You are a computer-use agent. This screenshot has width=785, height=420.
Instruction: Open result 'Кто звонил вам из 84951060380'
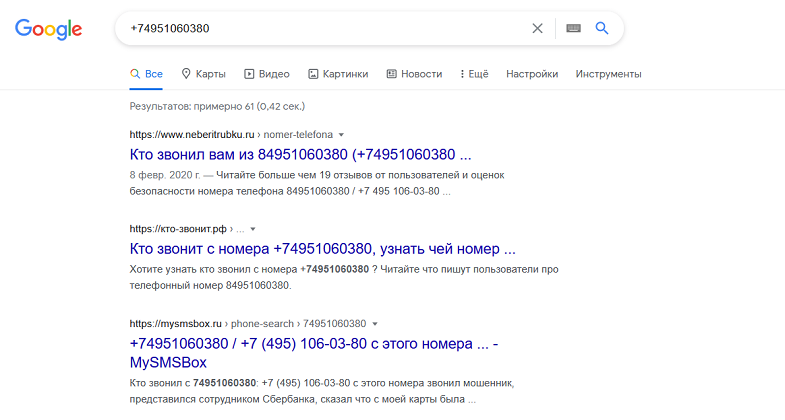pos(300,154)
